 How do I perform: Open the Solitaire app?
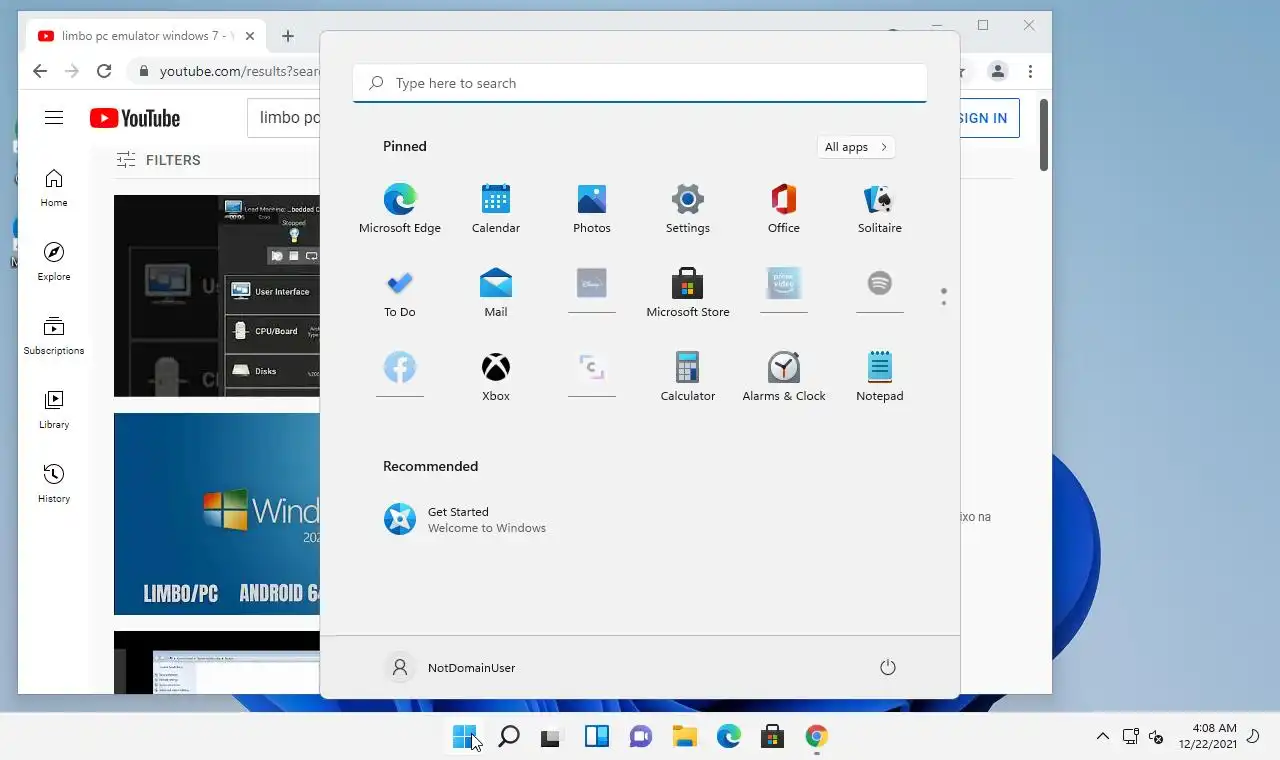(x=880, y=209)
